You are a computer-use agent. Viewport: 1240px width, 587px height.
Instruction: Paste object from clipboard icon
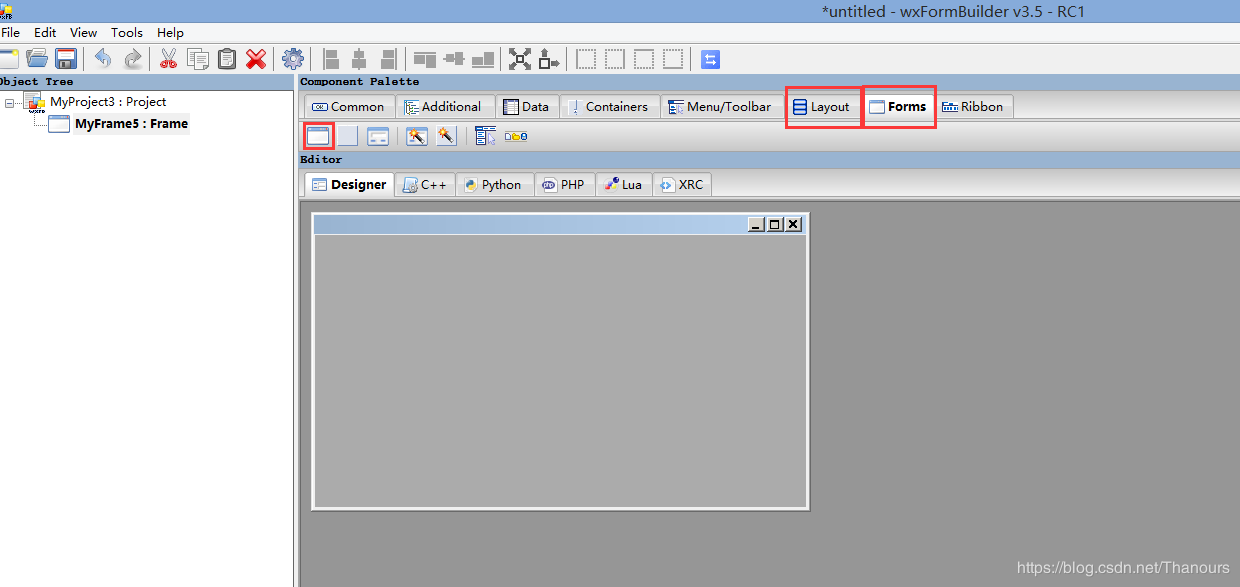tap(227, 59)
